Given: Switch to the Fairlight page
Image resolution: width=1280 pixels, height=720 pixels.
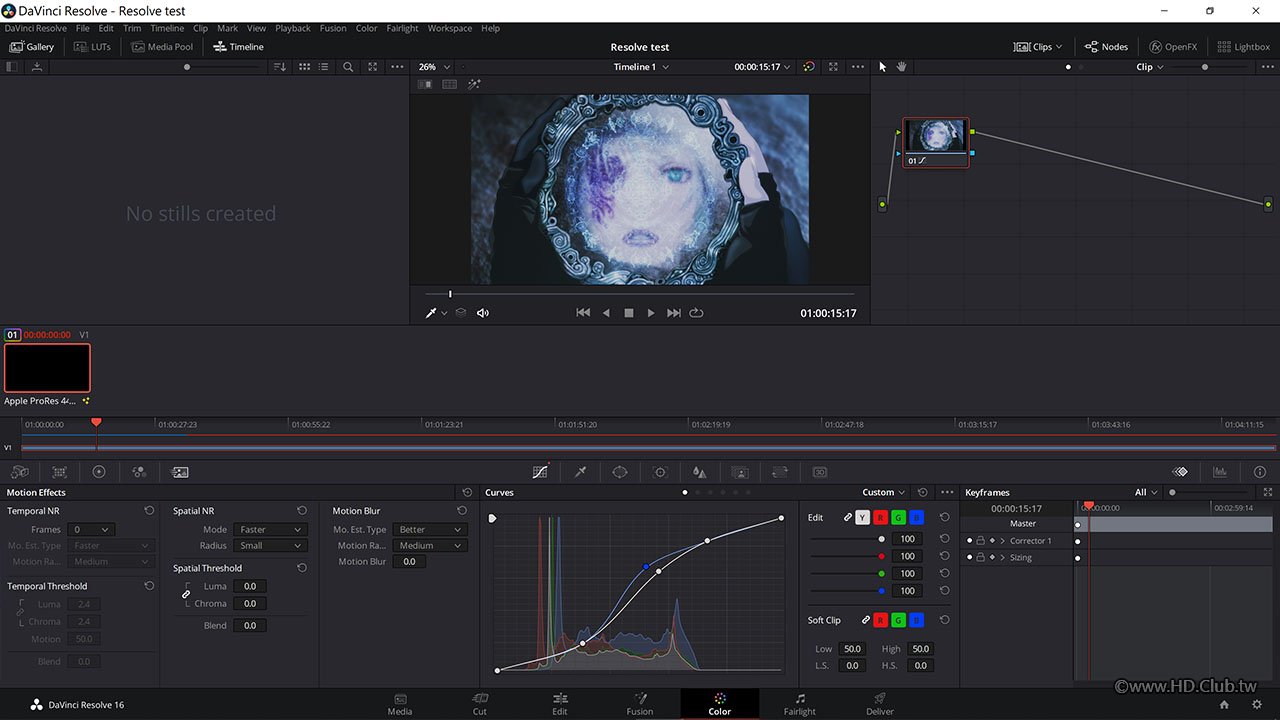Looking at the screenshot, I should click(799, 703).
